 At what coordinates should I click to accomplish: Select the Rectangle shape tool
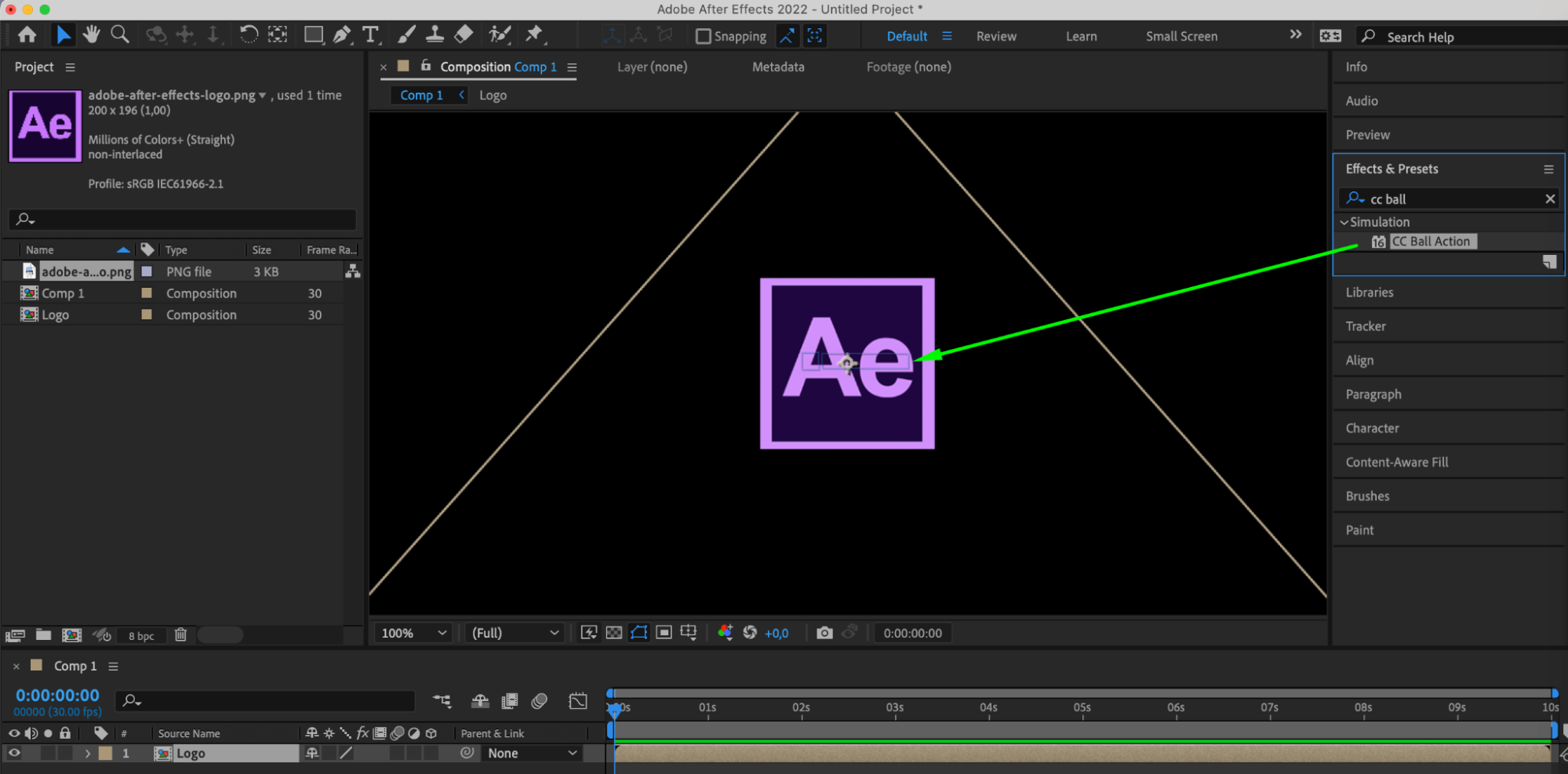tap(313, 35)
